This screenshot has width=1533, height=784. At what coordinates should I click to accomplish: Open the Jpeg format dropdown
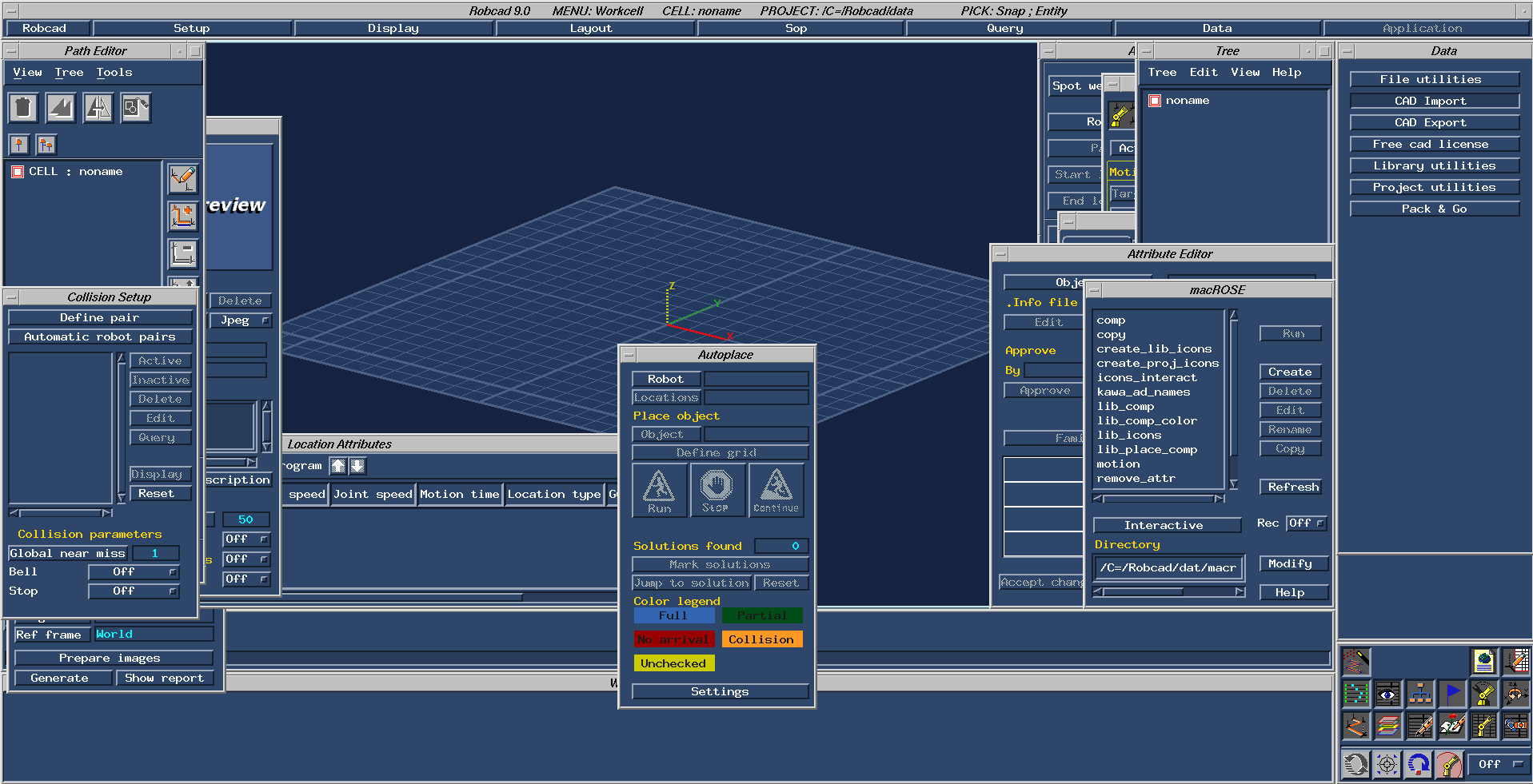(x=241, y=320)
